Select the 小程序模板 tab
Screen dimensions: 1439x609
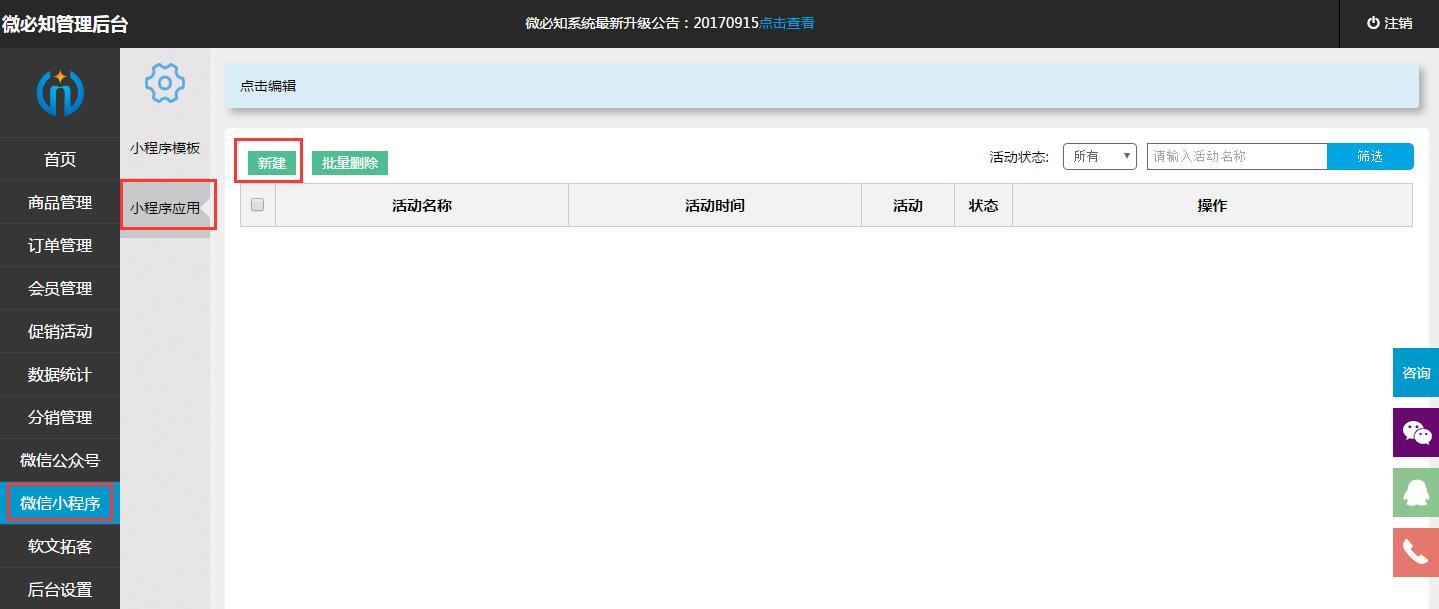(x=165, y=148)
